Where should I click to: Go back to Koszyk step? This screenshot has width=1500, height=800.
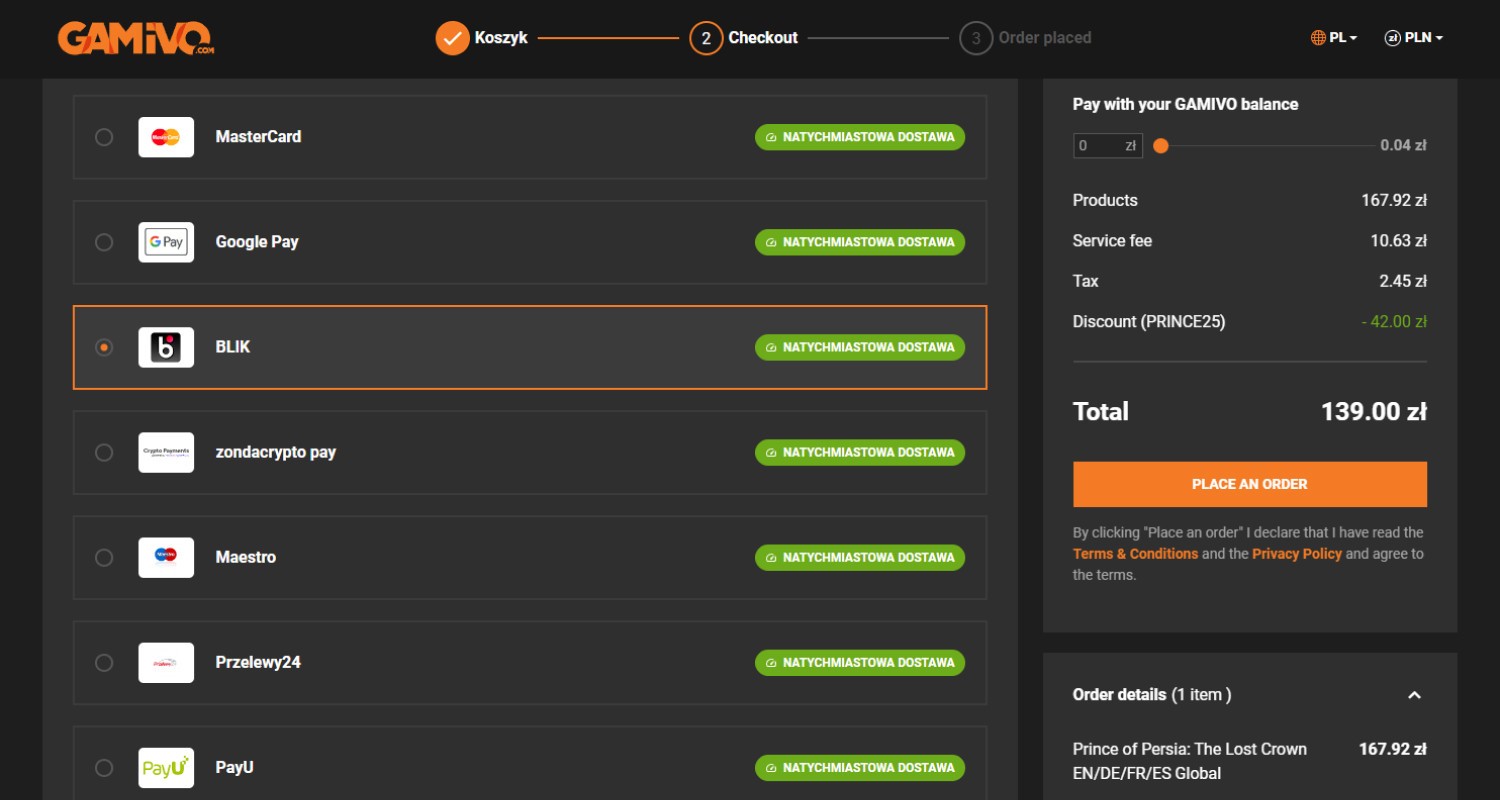pos(501,38)
